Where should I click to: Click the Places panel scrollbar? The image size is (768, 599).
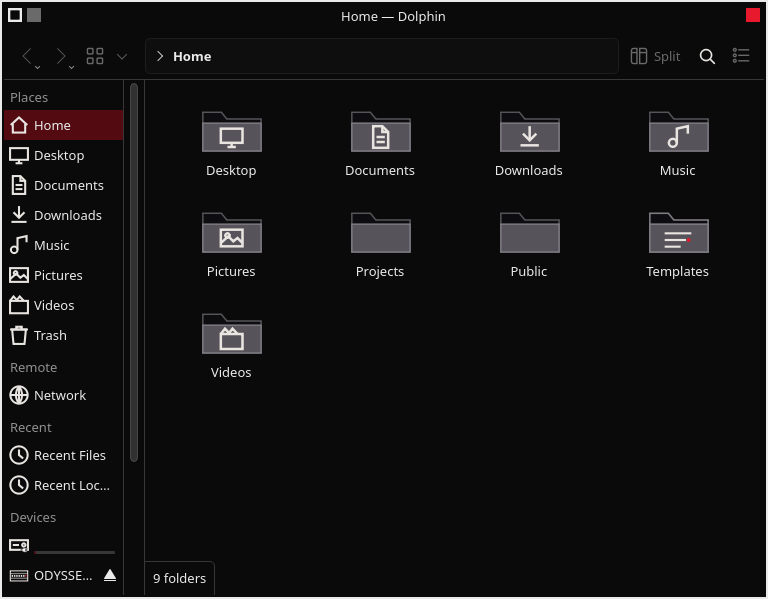coord(134,272)
